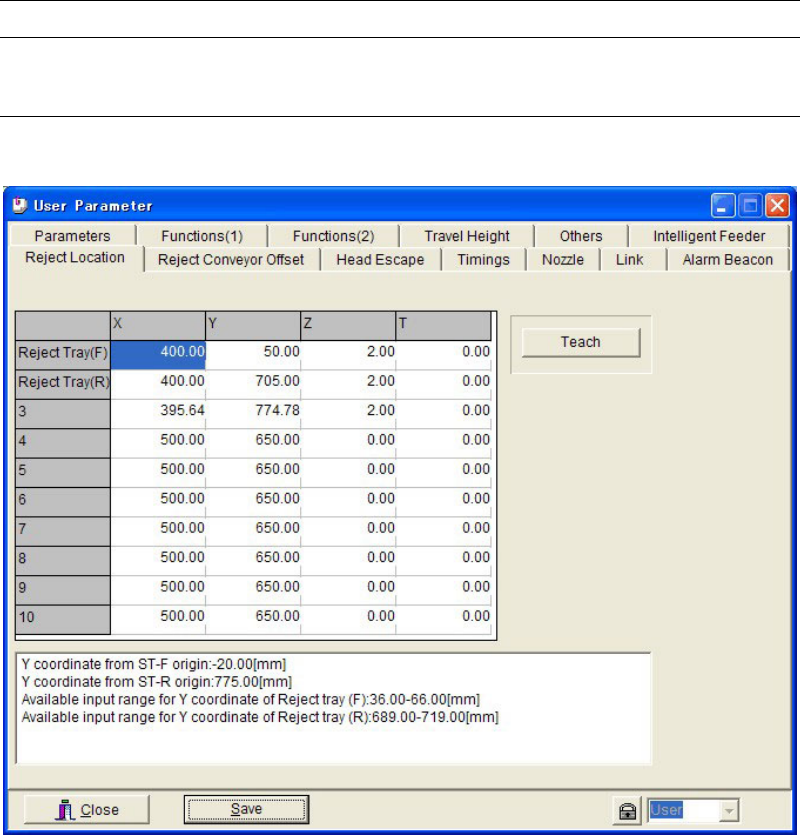800x835 pixels.
Task: Select the Reject Tray(F) row header
Action: coord(63,352)
